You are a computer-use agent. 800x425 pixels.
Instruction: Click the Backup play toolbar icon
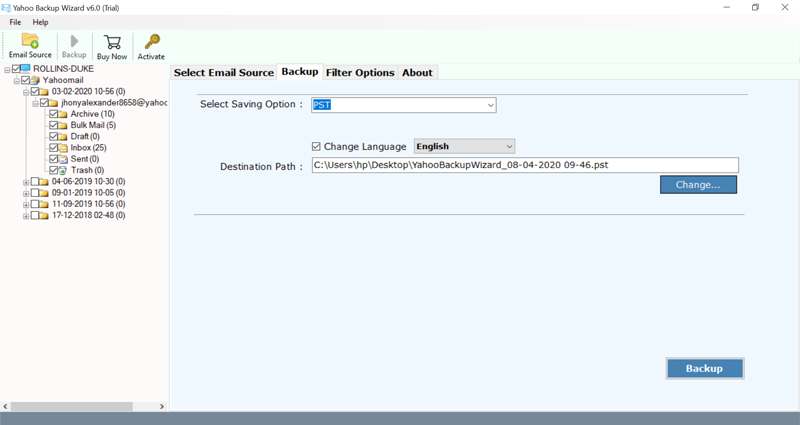click(74, 41)
